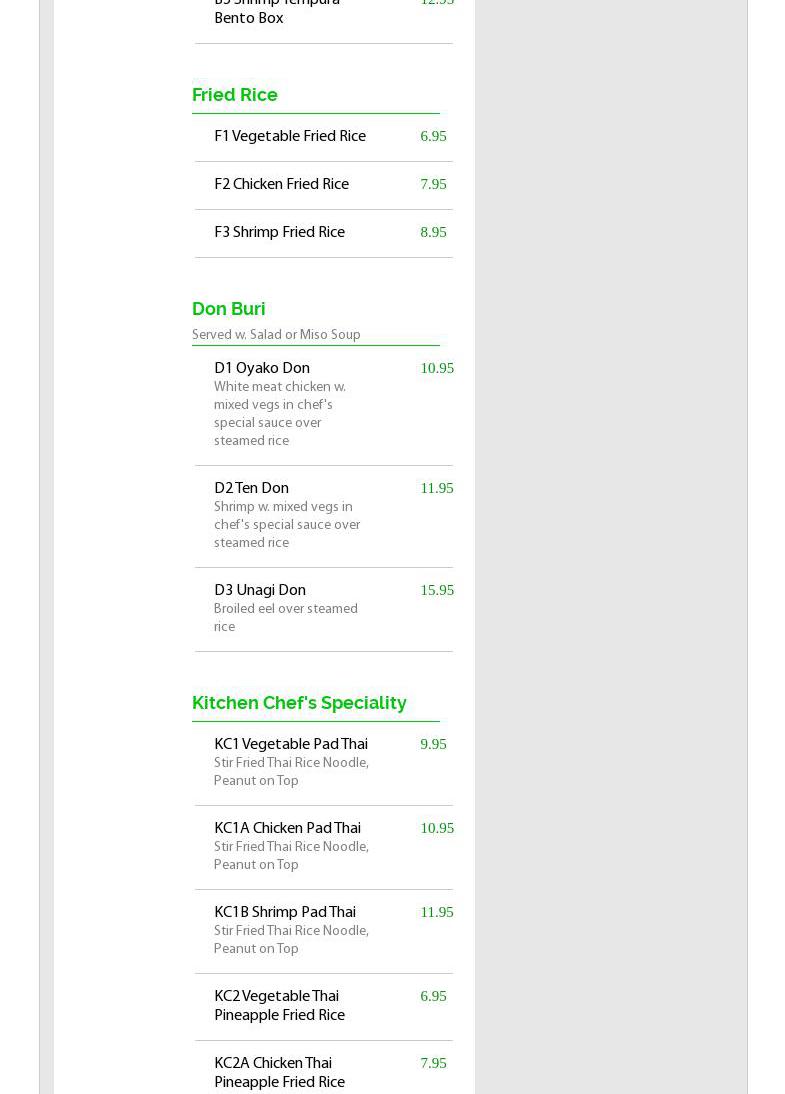Click KC2 Vegetable Thai Pineapple Fried Rice
785x1094 pixels.
click(x=279, y=1005)
